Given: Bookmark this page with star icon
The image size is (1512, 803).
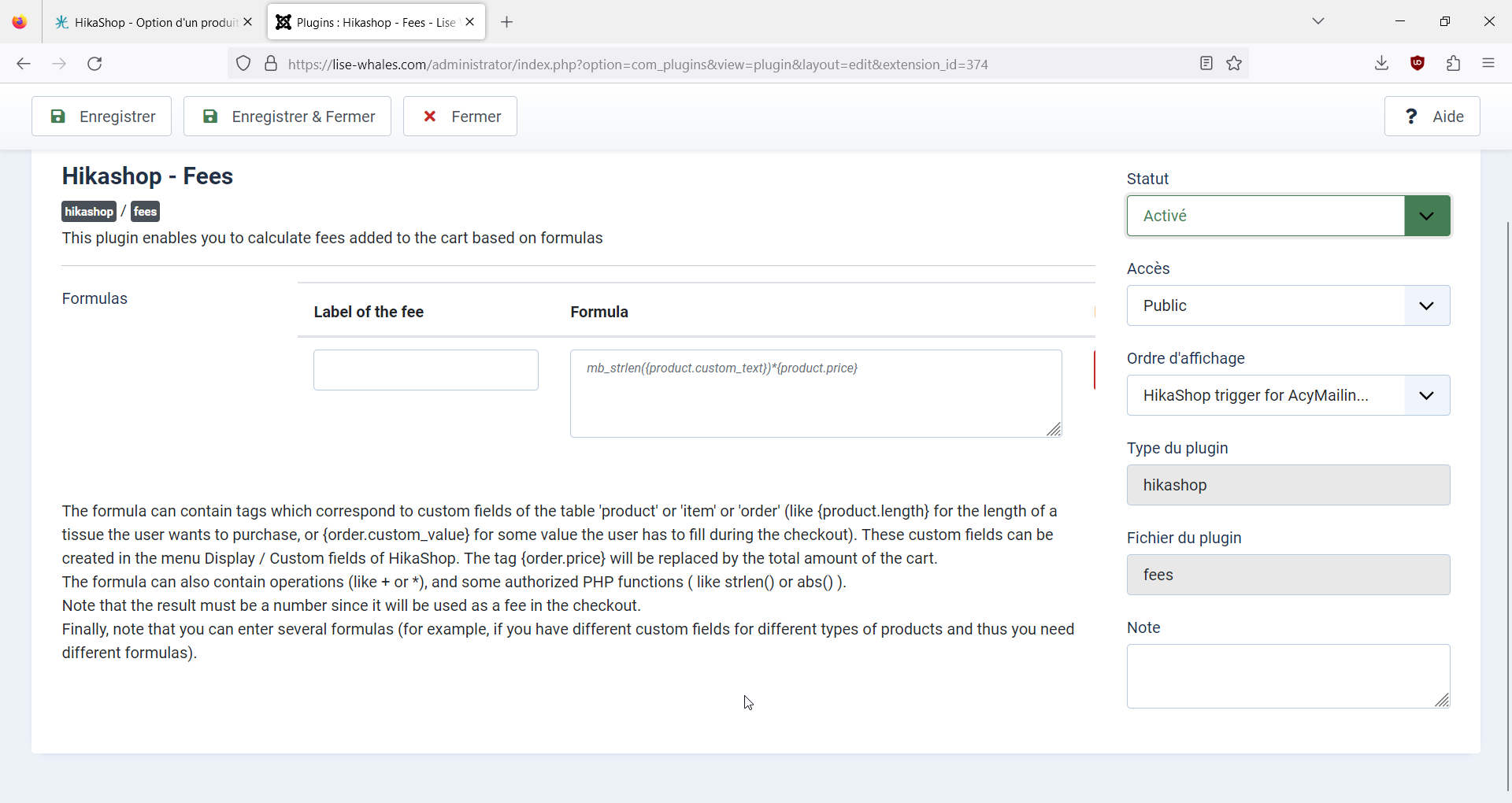Looking at the screenshot, I should 1234,64.
